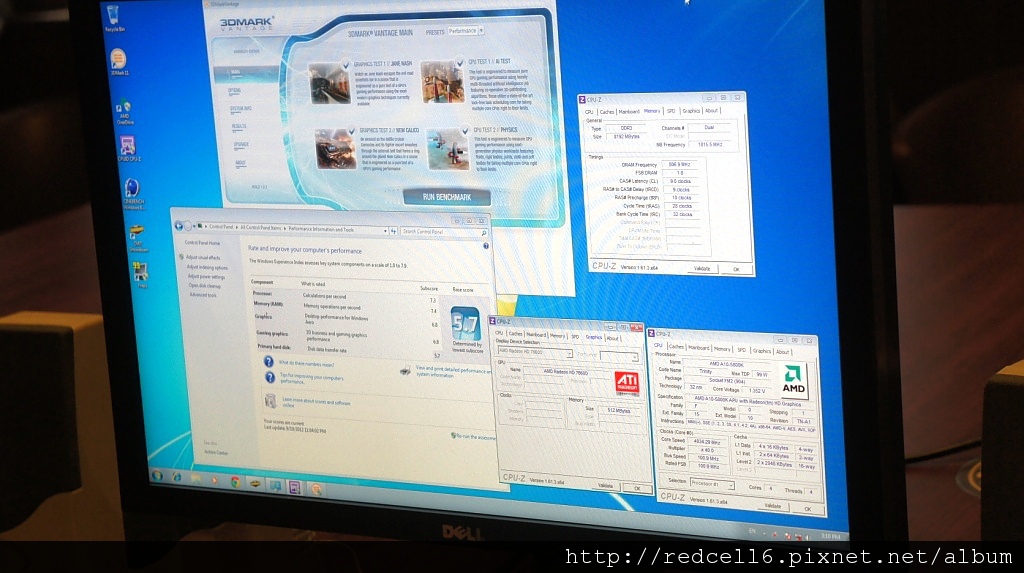
Task: Toggle the Graphics Test 2 New Calico checkbox
Action: click(x=351, y=131)
